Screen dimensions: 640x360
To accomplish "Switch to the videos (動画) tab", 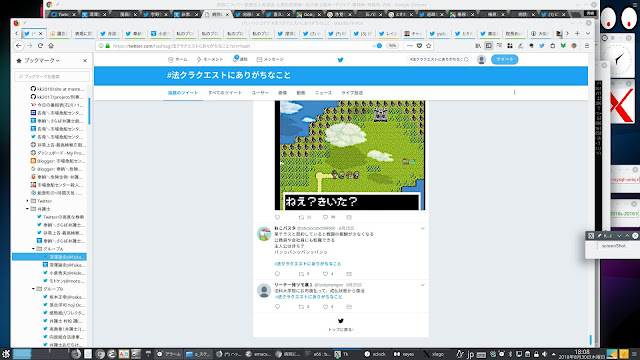I will [301, 93].
